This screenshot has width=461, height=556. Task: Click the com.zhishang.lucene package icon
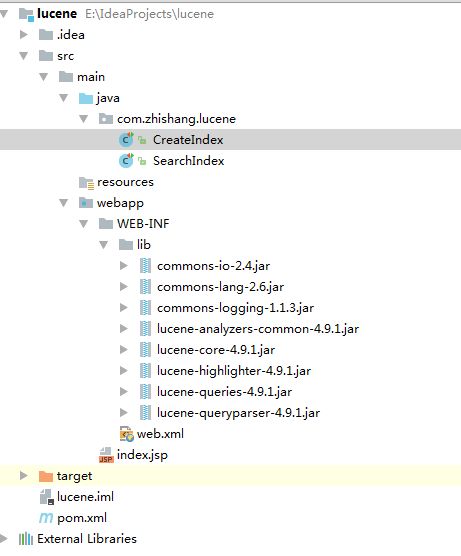click(x=106, y=119)
